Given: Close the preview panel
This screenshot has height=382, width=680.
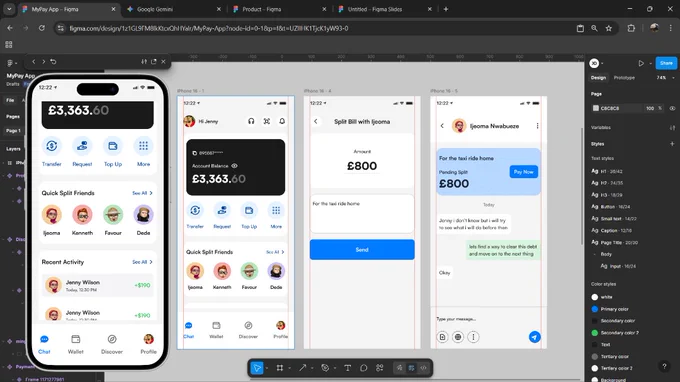Looking at the screenshot, I should click(x=163, y=62).
